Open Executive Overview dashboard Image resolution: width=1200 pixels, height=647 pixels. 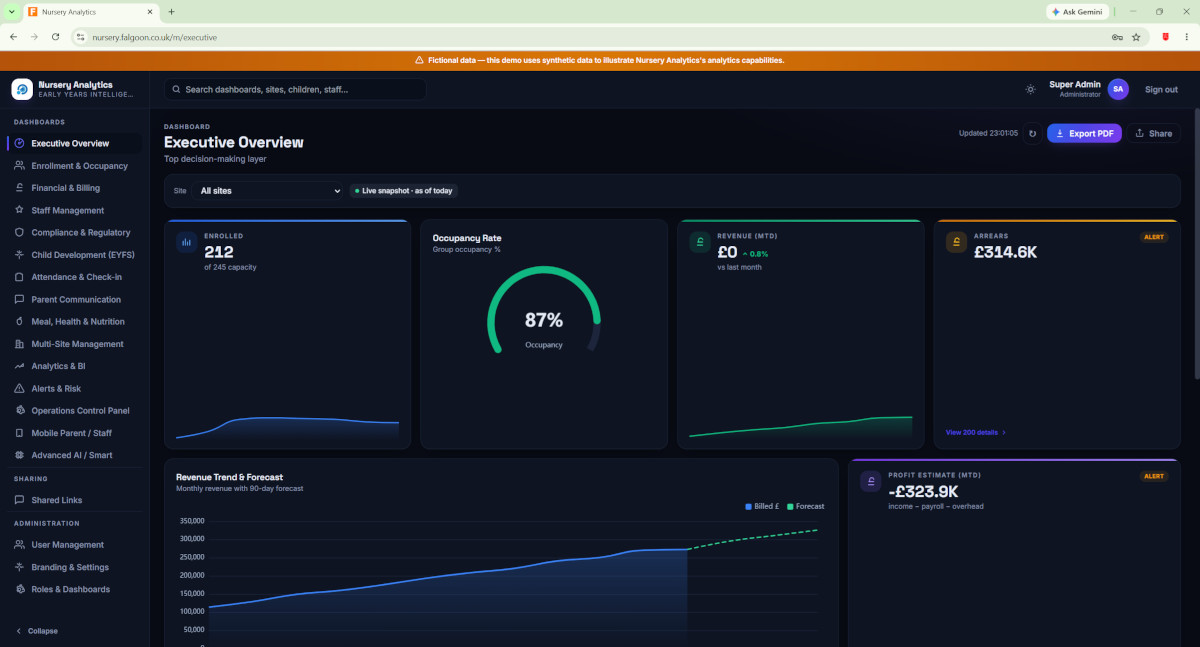(x=75, y=143)
